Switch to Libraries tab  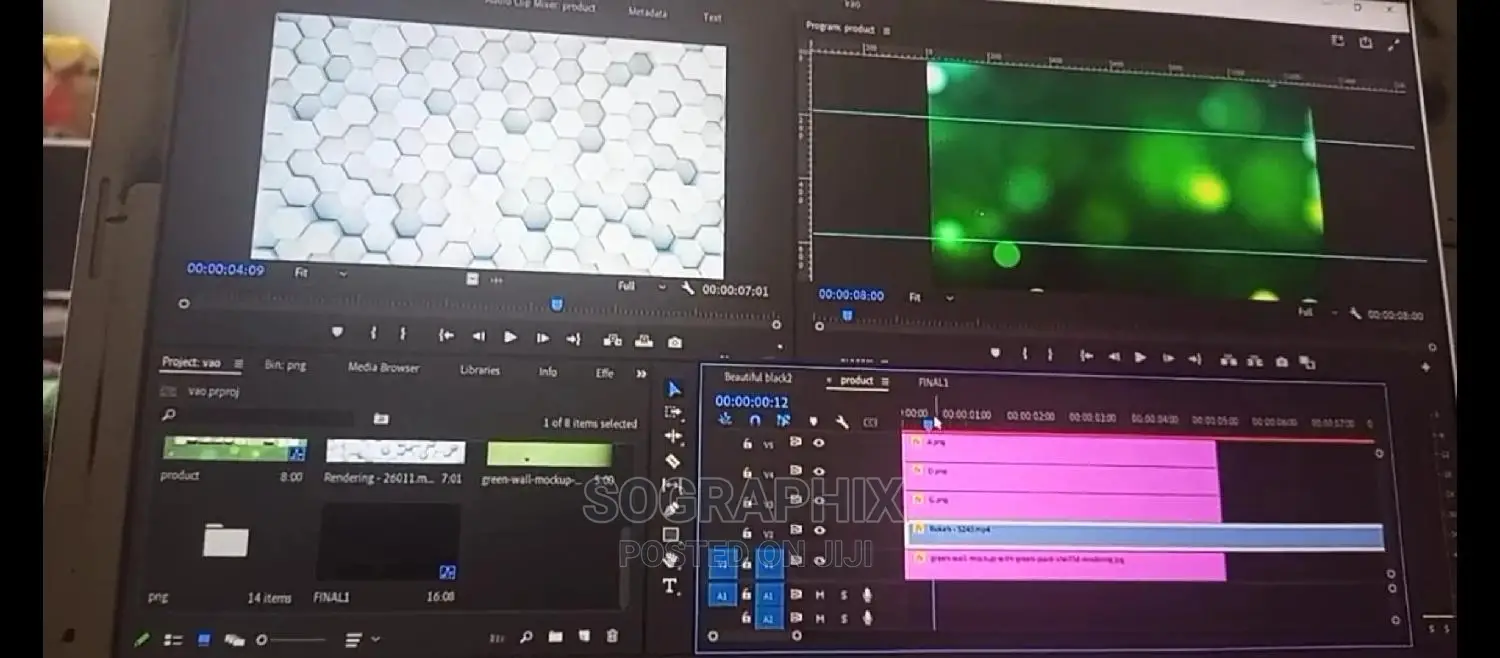click(x=479, y=370)
